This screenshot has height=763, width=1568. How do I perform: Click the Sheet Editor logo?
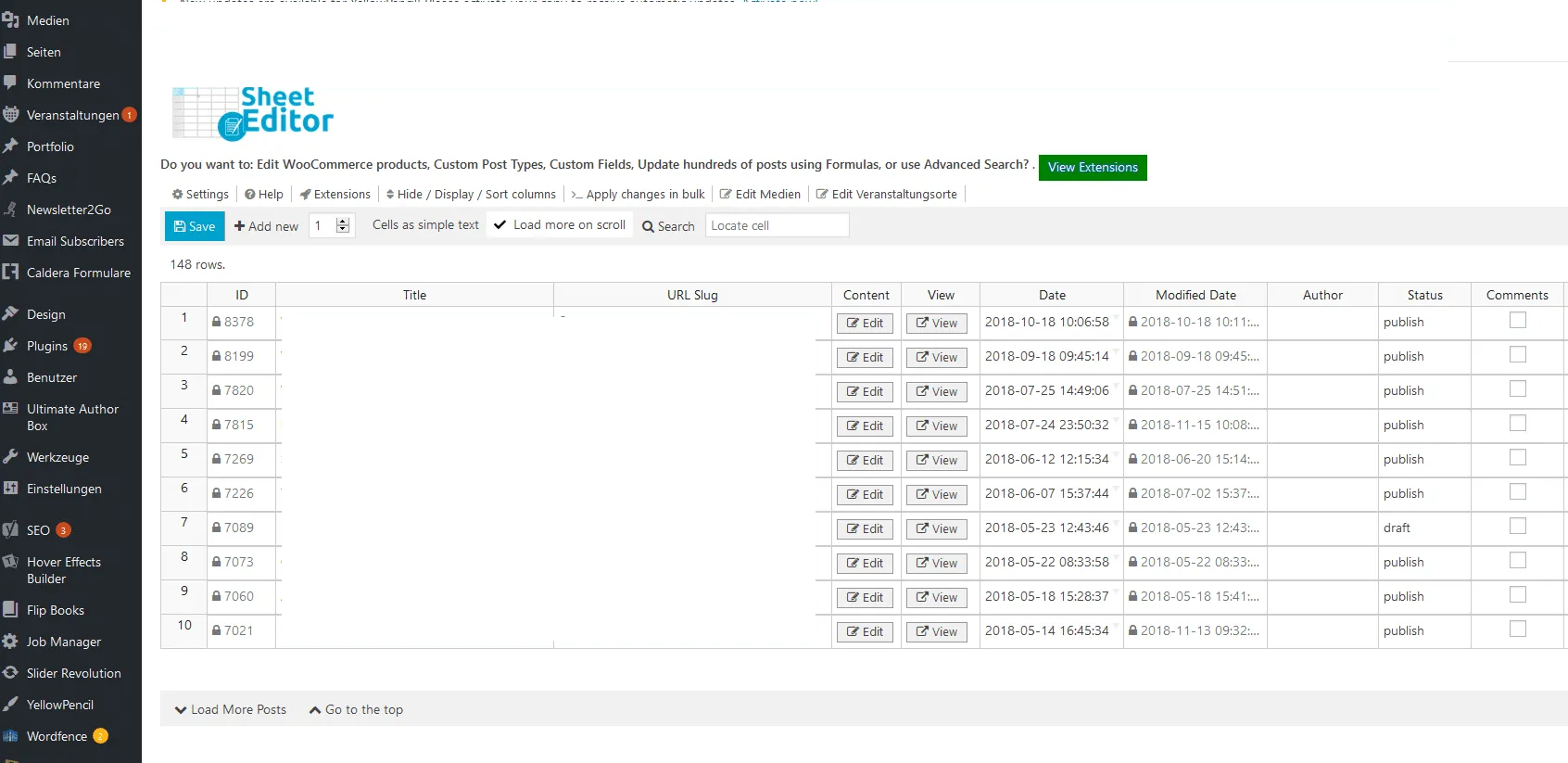click(252, 113)
